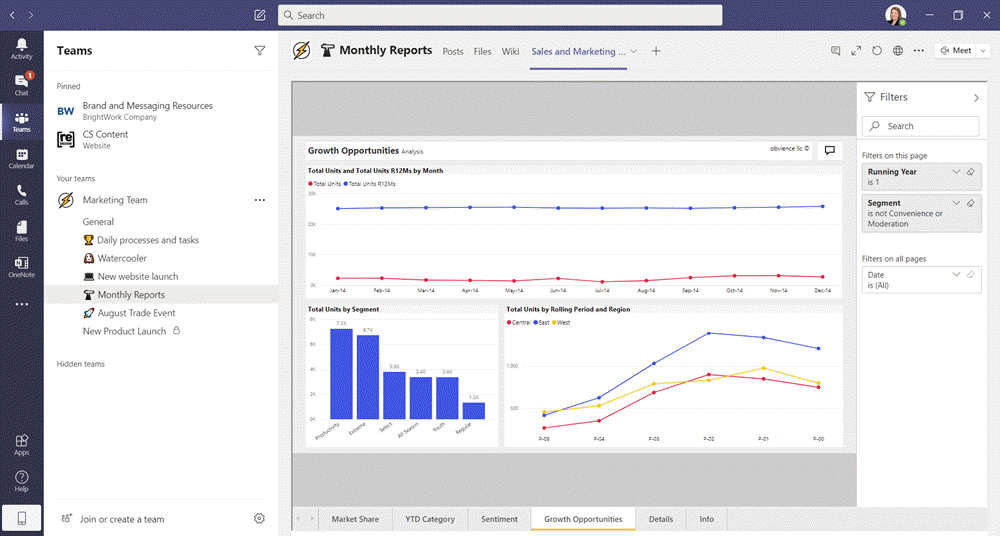Open Chat from the left rail
Viewport: 1000px width, 536px height.
[x=21, y=84]
